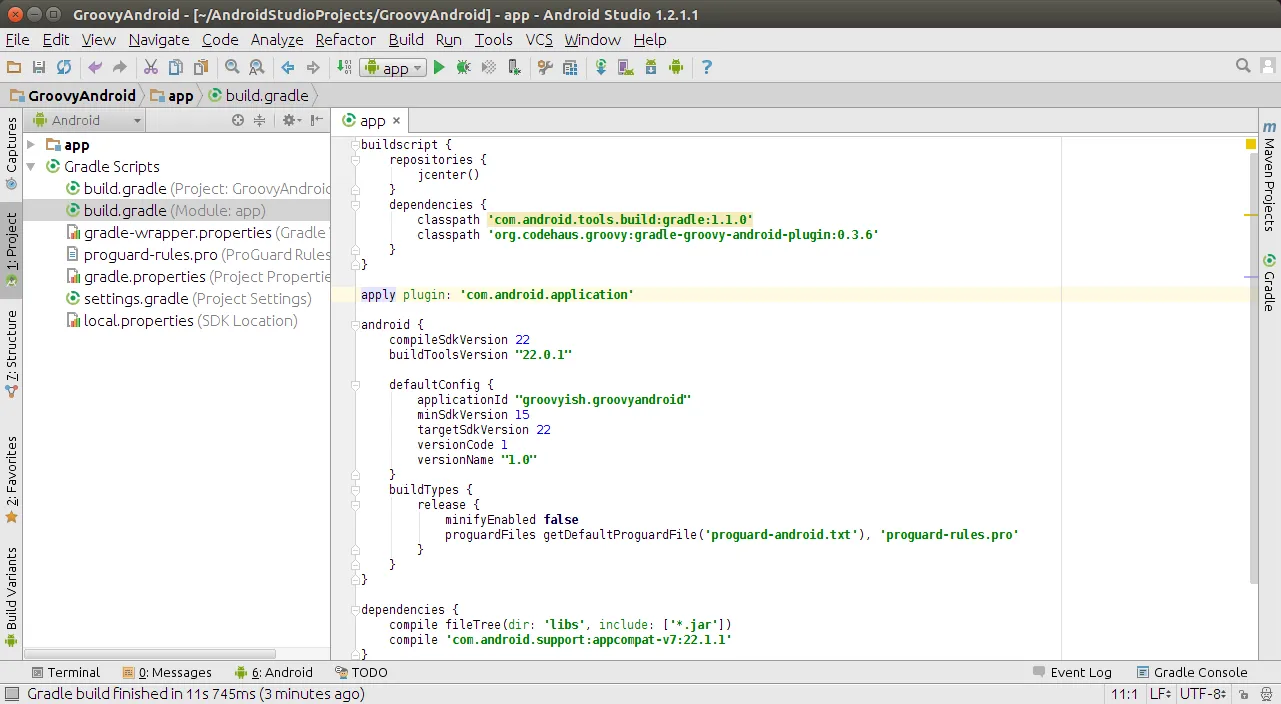
Task: Collapse all nodes in Project view
Action: pos(260,119)
